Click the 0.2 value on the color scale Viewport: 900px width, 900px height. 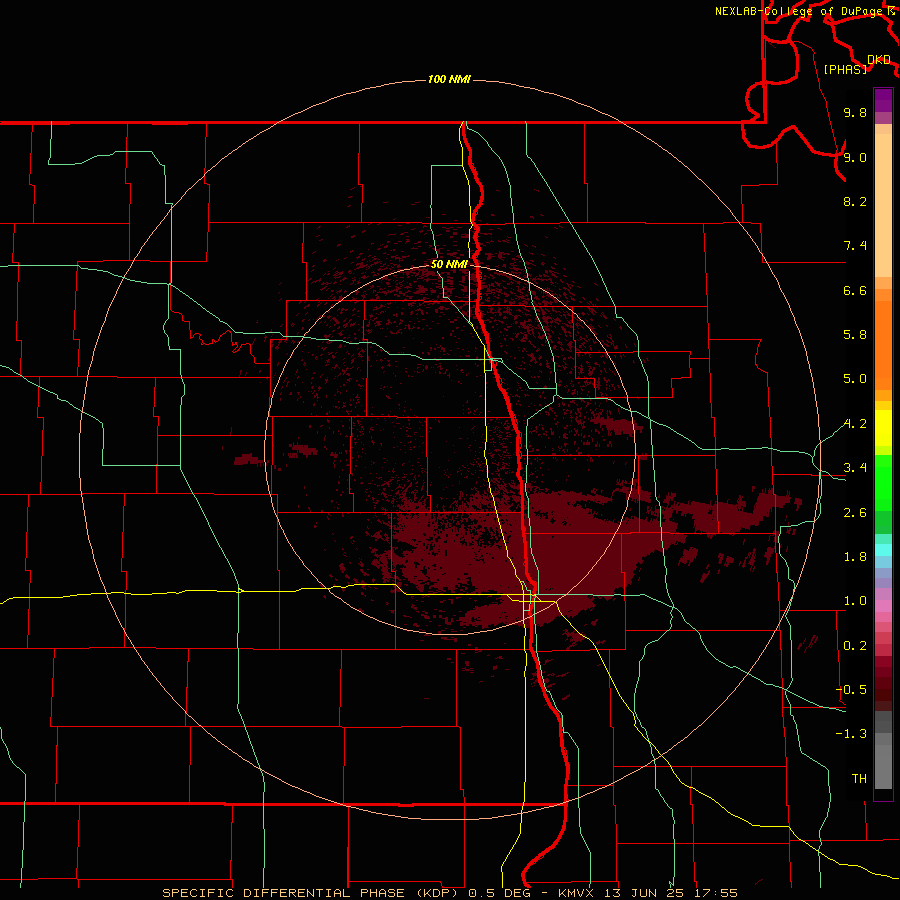pos(855,646)
